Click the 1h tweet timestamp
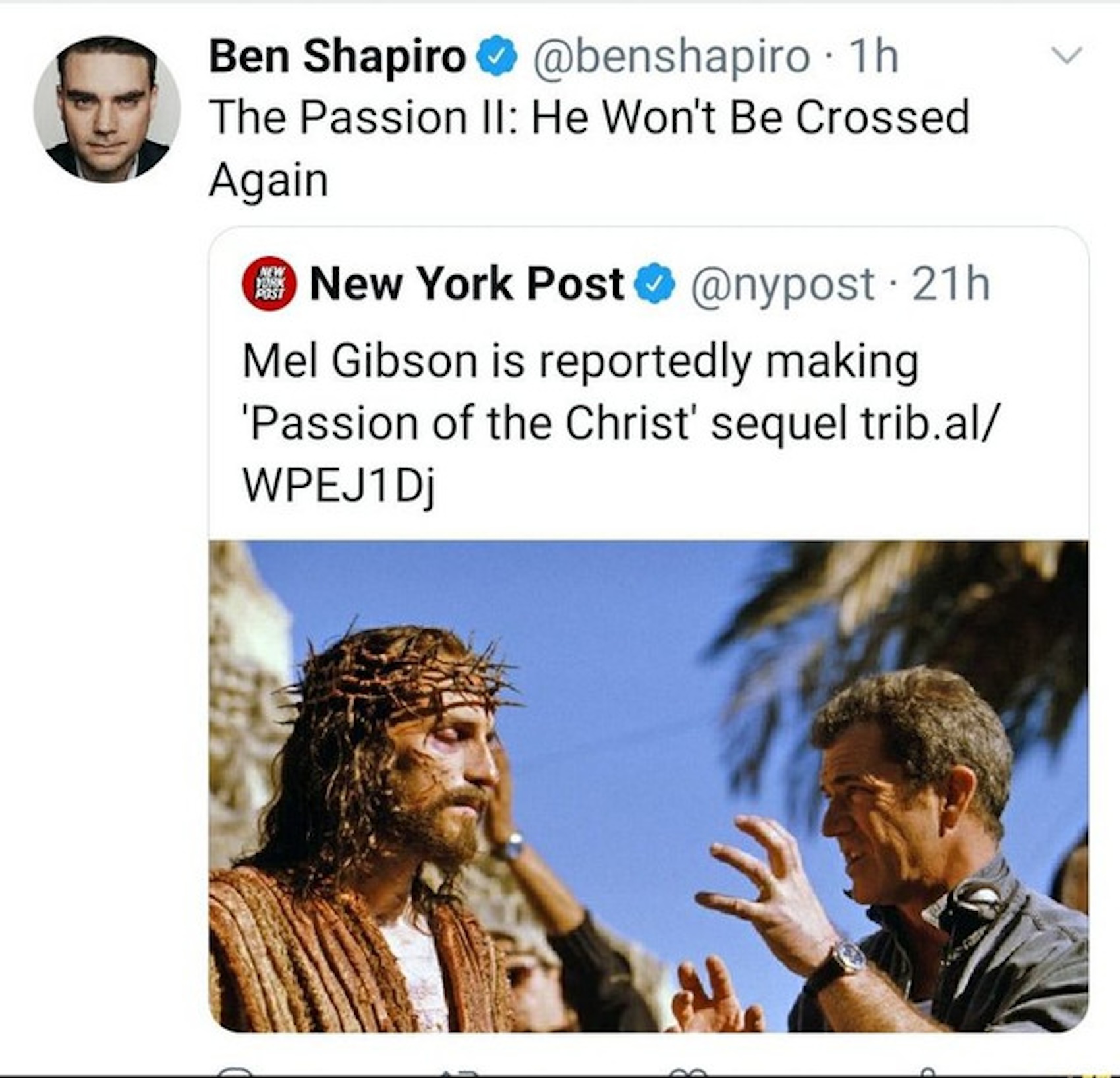Image resolution: width=1120 pixels, height=1078 pixels. (874, 57)
